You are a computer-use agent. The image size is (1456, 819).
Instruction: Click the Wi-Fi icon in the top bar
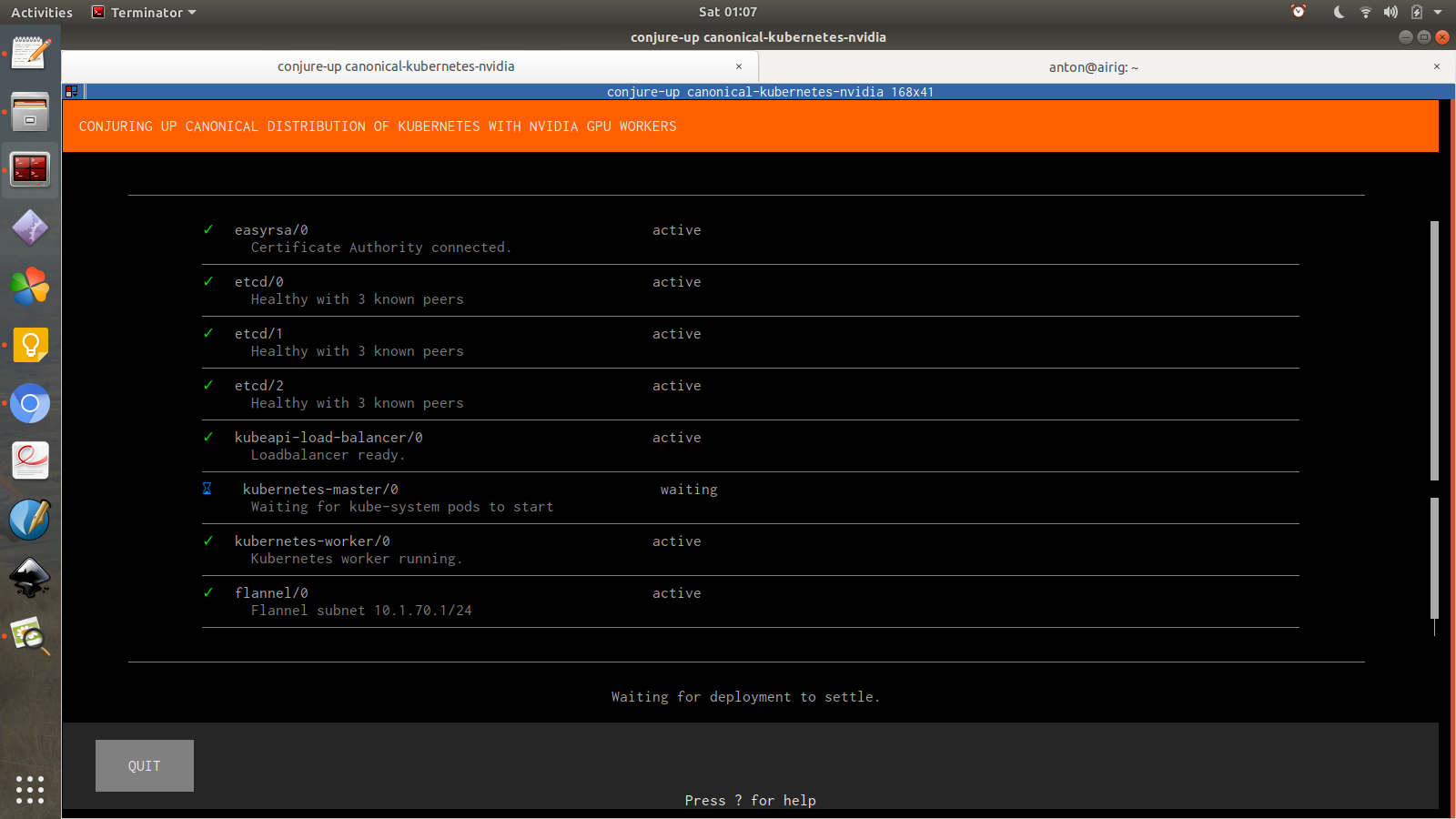[1366, 12]
